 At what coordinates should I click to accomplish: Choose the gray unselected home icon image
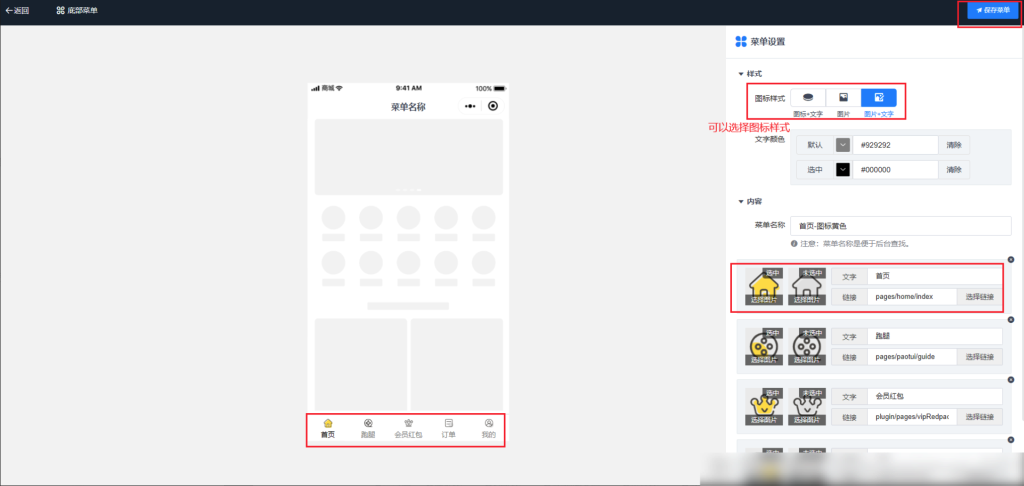click(x=806, y=287)
